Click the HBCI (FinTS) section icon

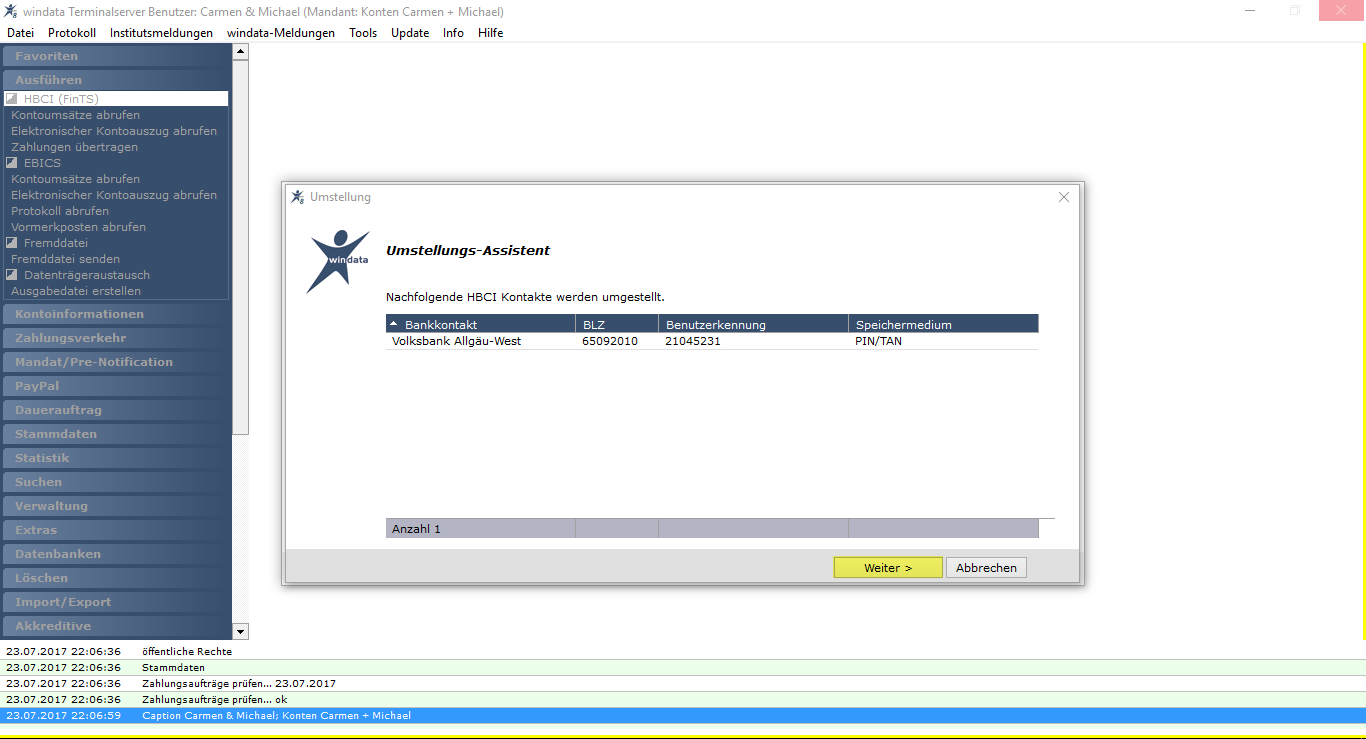click(x=12, y=99)
